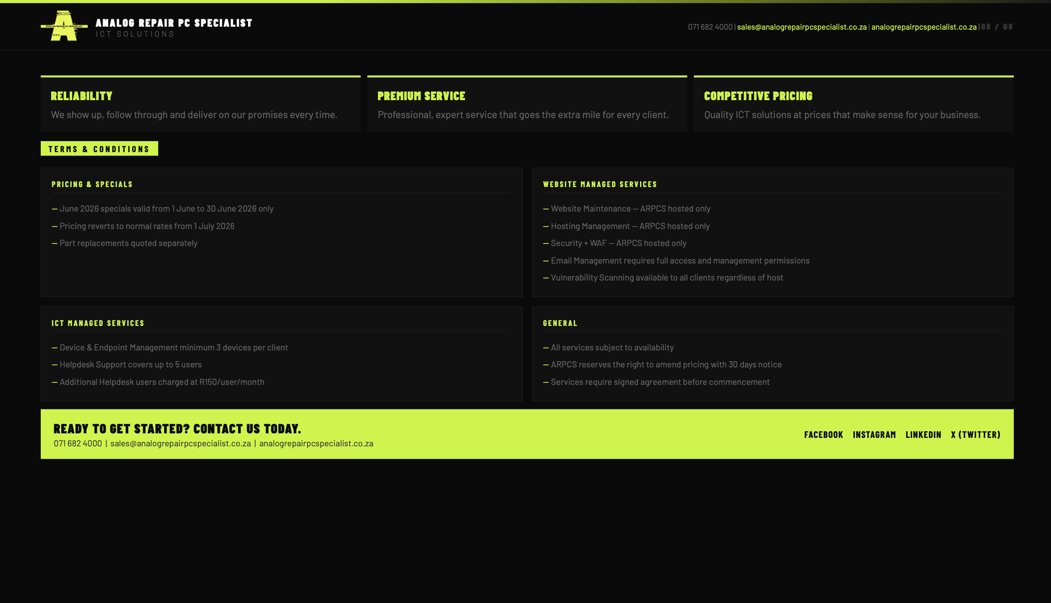Click the phone number in the yellow footer banner

tap(78, 444)
